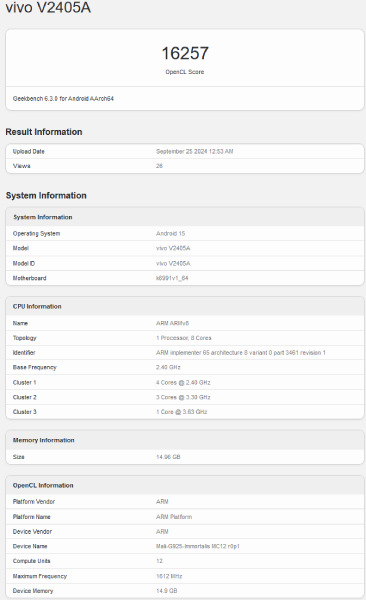
Task: Select the "Base Frequency" row label
Action: 34,368
